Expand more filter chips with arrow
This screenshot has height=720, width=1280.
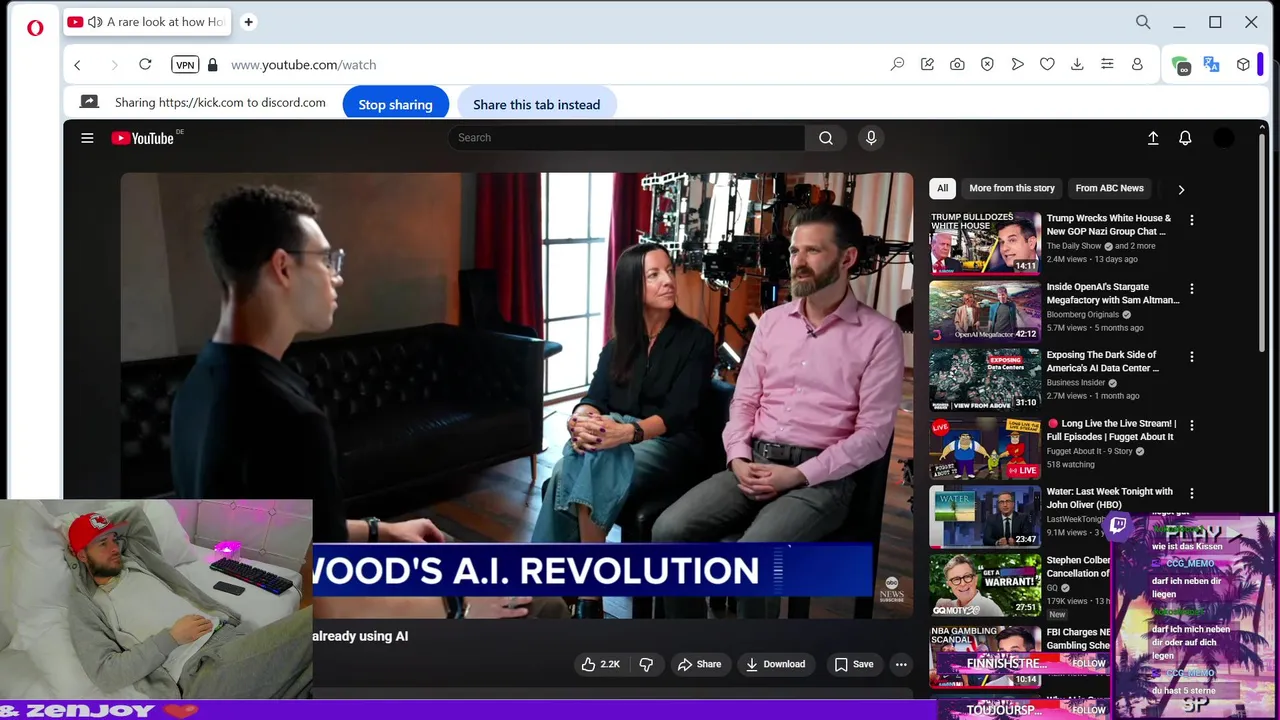[x=1181, y=189]
